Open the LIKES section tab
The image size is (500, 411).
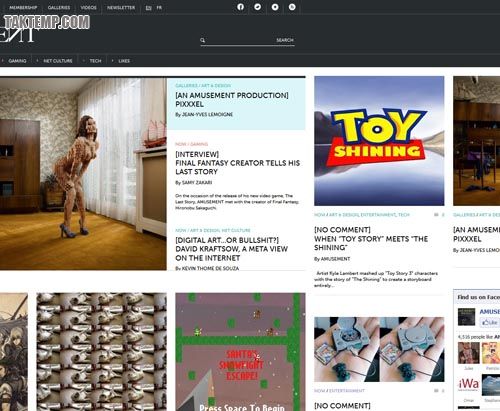124,61
